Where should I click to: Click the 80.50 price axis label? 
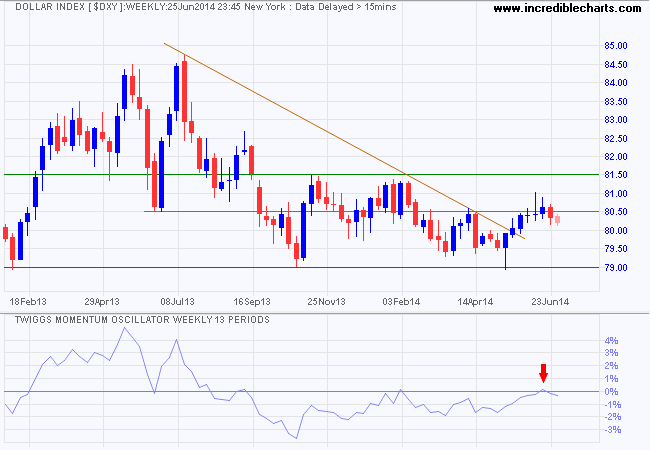click(x=616, y=212)
